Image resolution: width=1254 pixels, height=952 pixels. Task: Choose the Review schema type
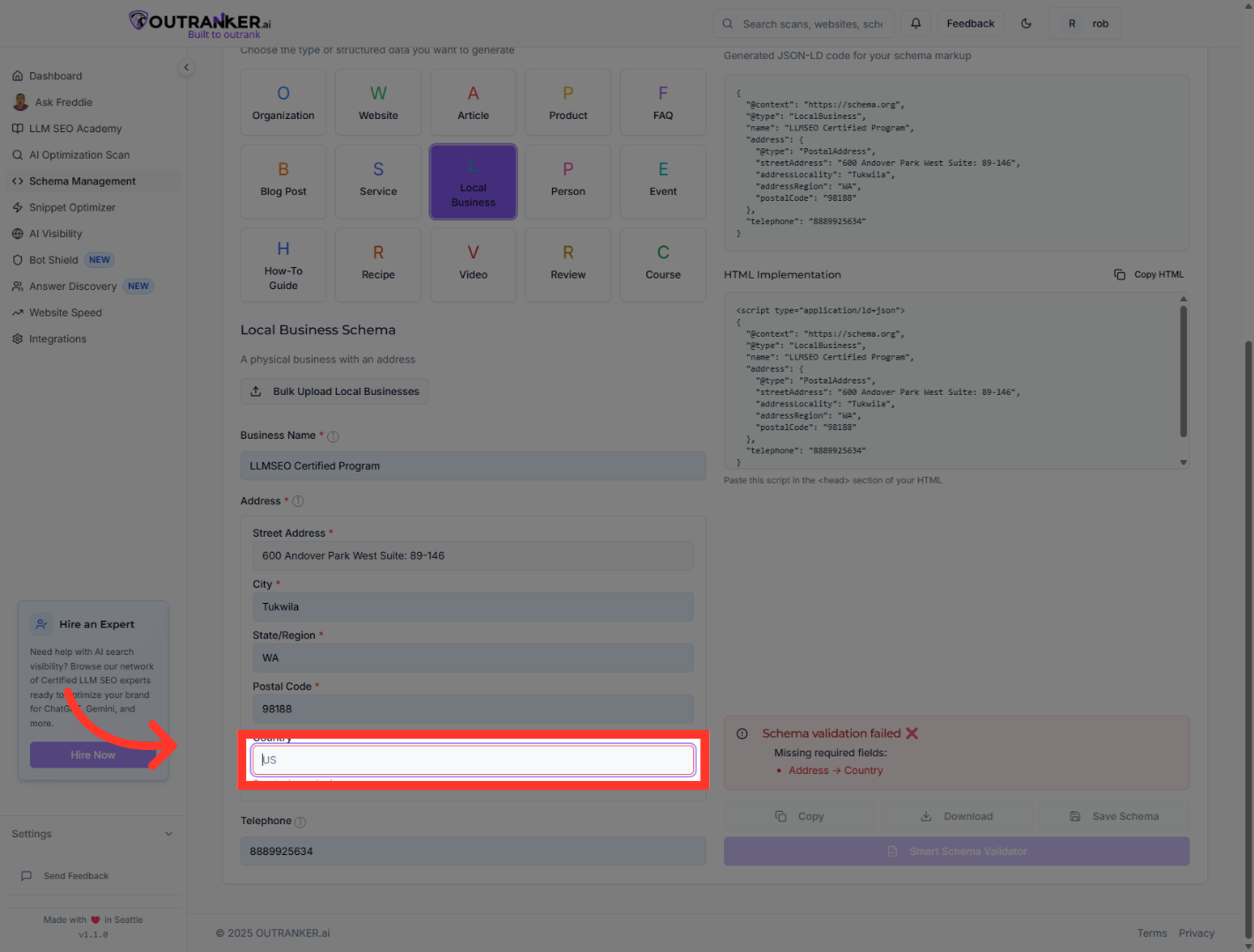pyautogui.click(x=568, y=265)
